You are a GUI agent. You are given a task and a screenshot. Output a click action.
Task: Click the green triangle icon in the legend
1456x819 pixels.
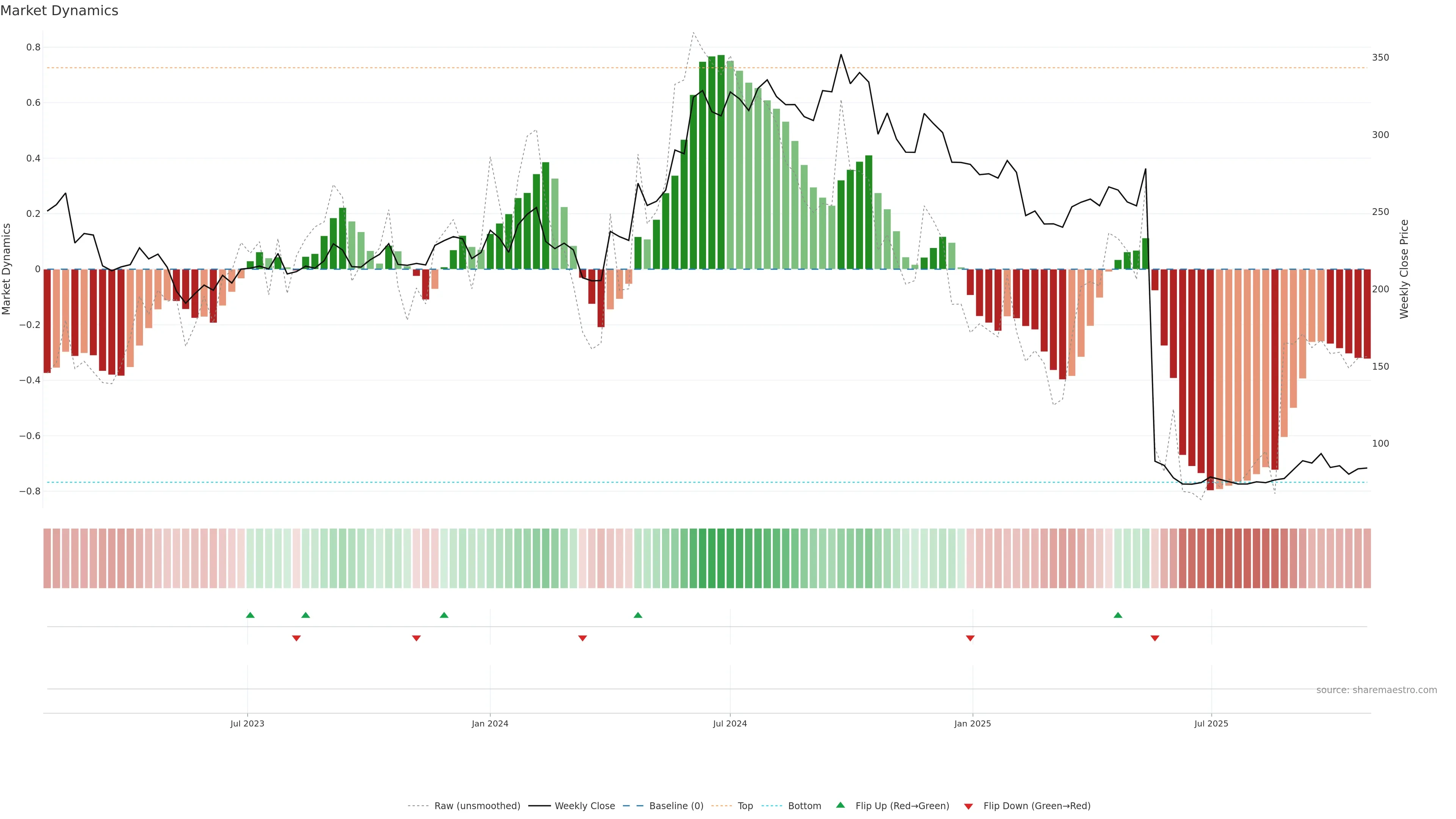pos(841,805)
